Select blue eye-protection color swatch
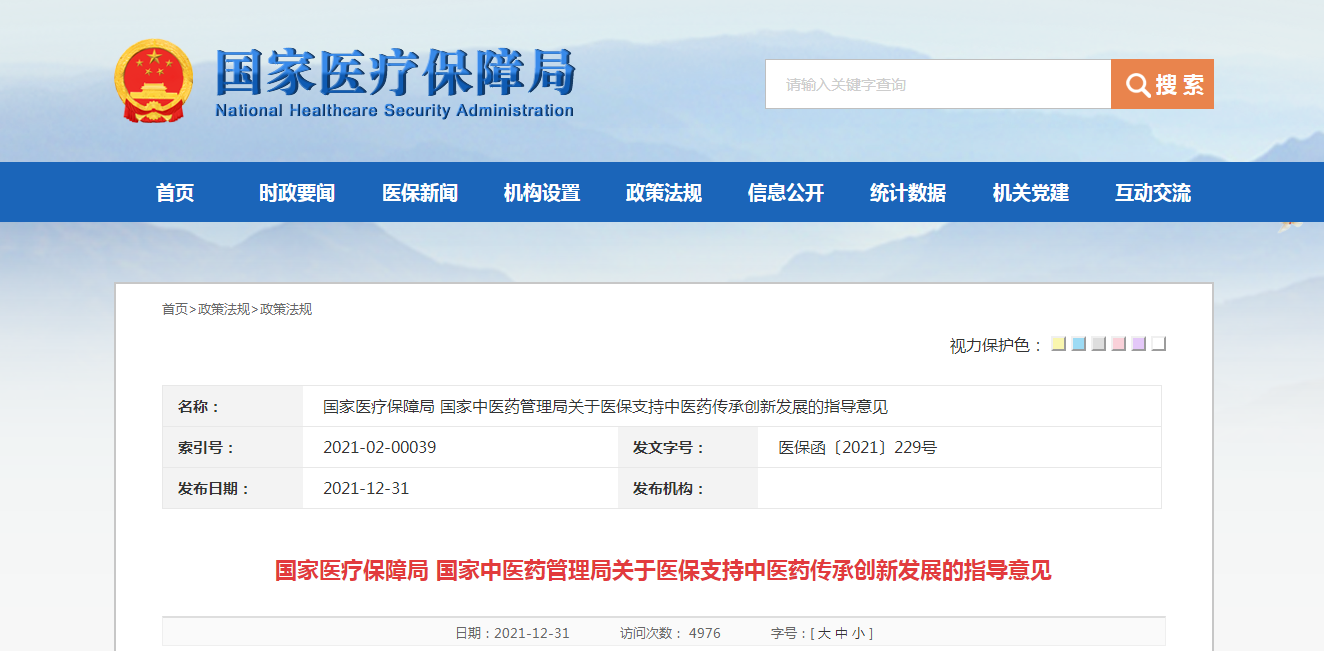 click(1079, 344)
